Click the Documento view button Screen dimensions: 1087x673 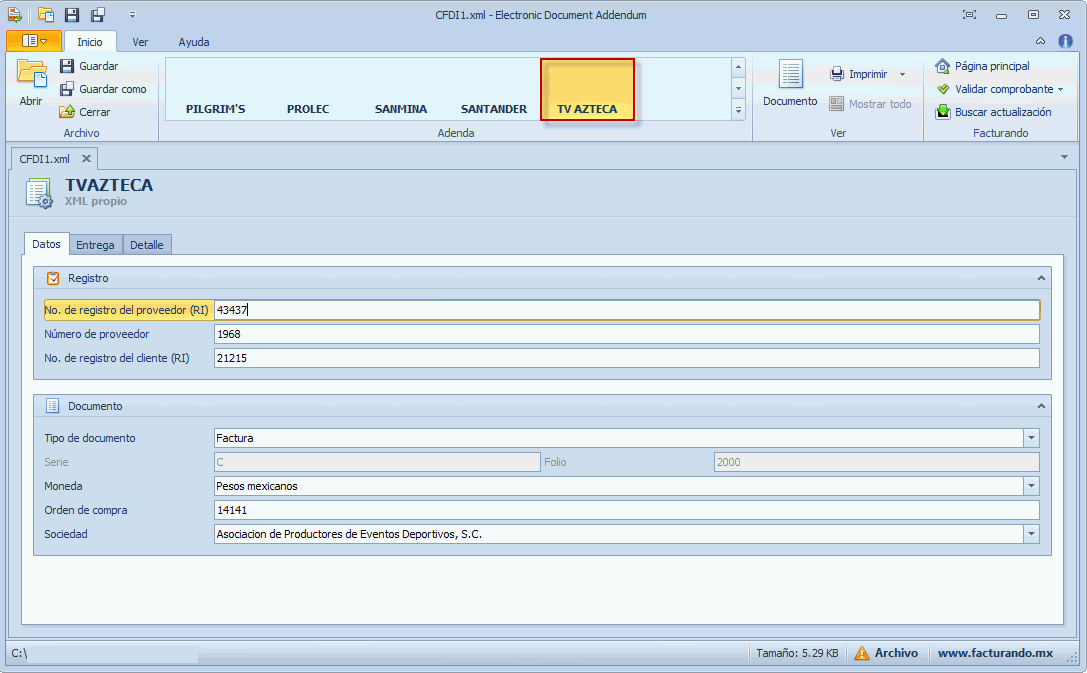click(x=790, y=82)
